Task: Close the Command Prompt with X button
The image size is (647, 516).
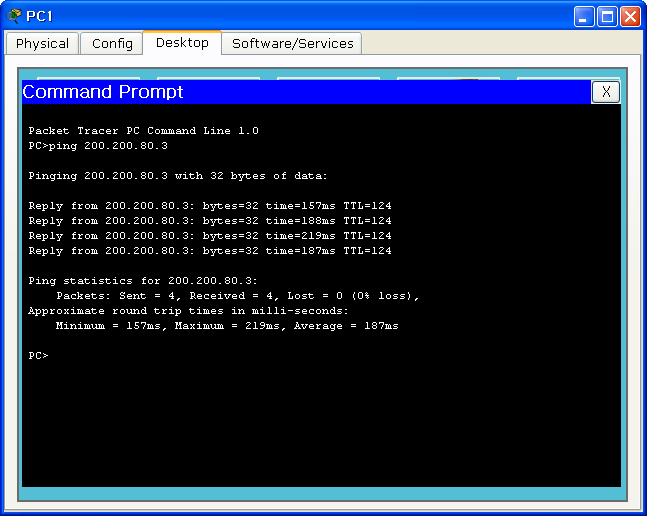Action: (606, 92)
